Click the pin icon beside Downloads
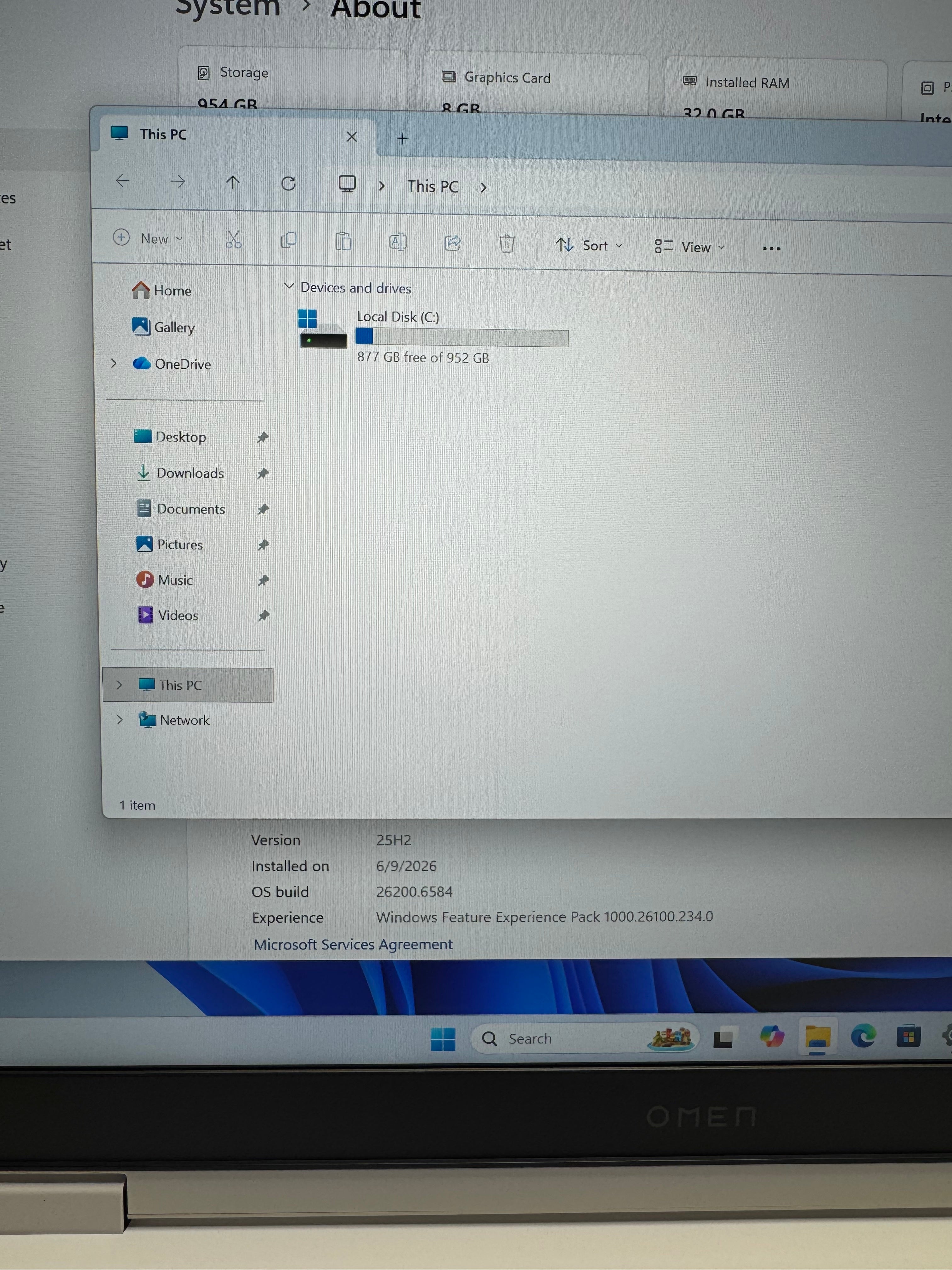Image resolution: width=952 pixels, height=1270 pixels. (x=263, y=474)
